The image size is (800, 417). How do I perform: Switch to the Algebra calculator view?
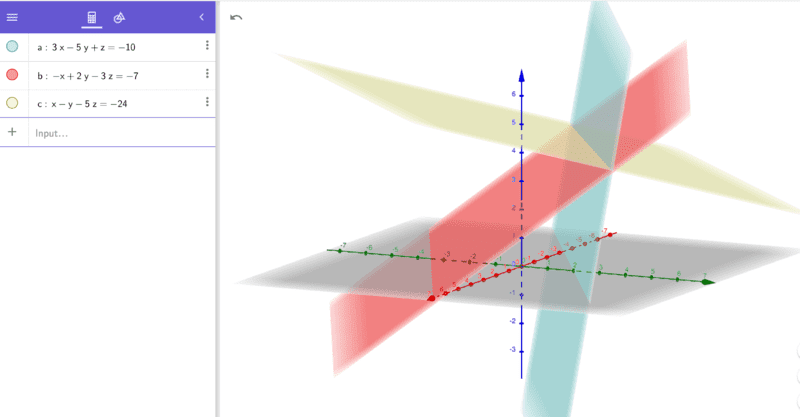click(92, 18)
